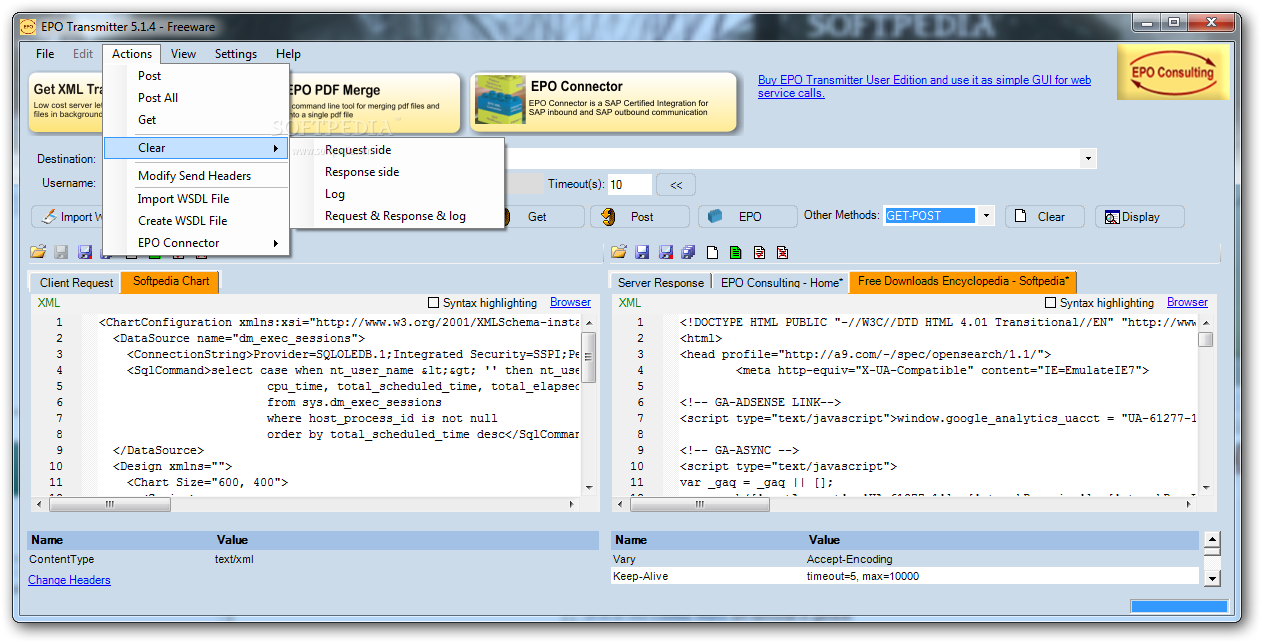Click inside the Timeout(s) field
Image resolution: width=1262 pixels, height=643 pixels.
pyautogui.click(x=630, y=184)
